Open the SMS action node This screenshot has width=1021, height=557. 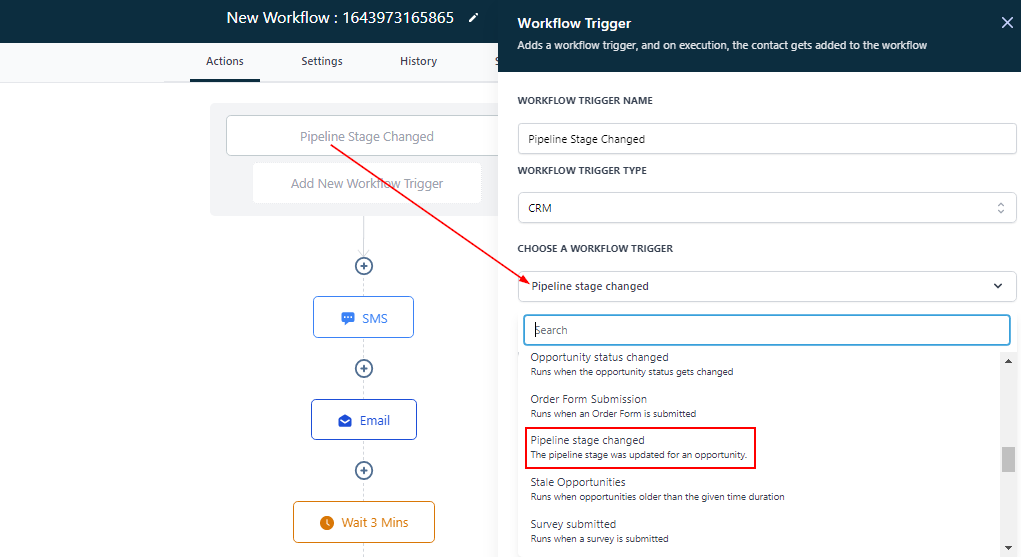click(363, 318)
